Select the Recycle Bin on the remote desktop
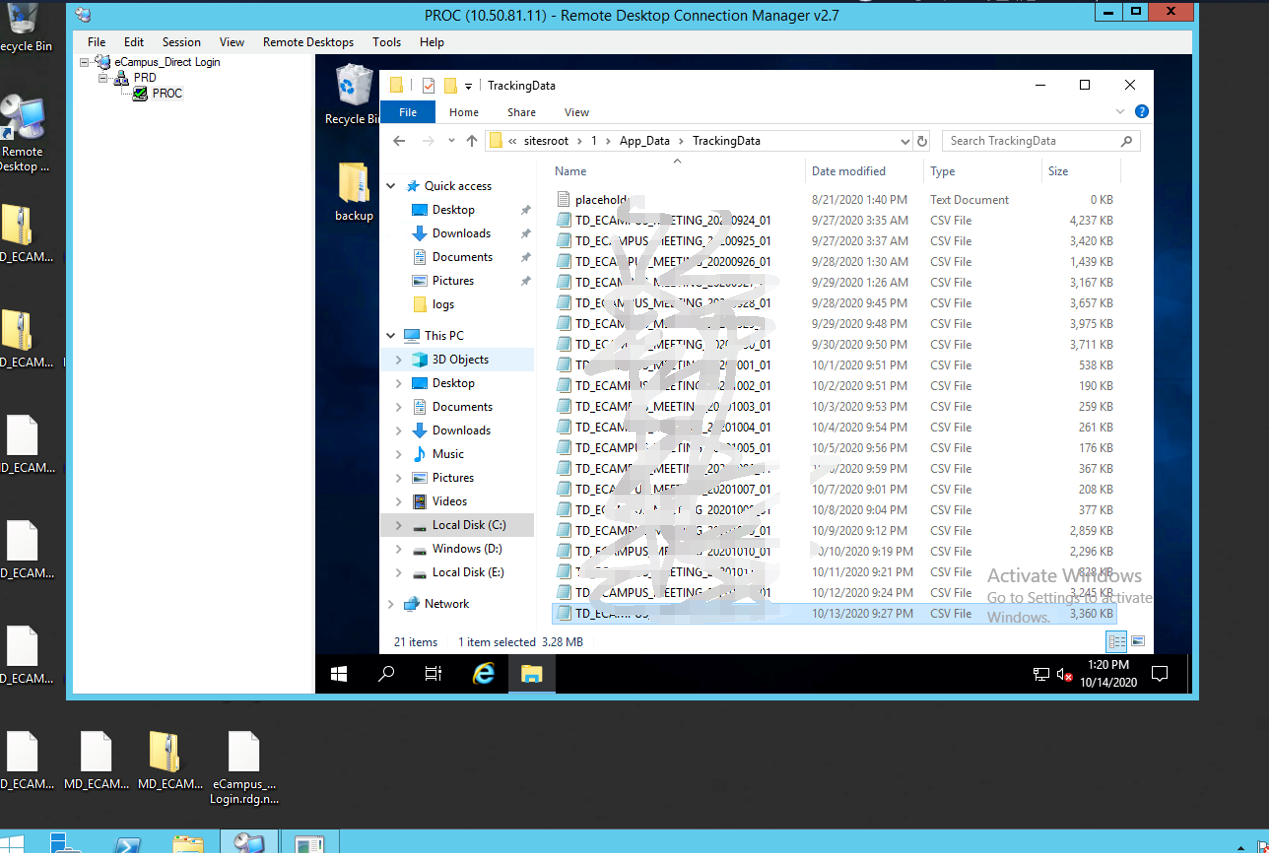 click(351, 96)
